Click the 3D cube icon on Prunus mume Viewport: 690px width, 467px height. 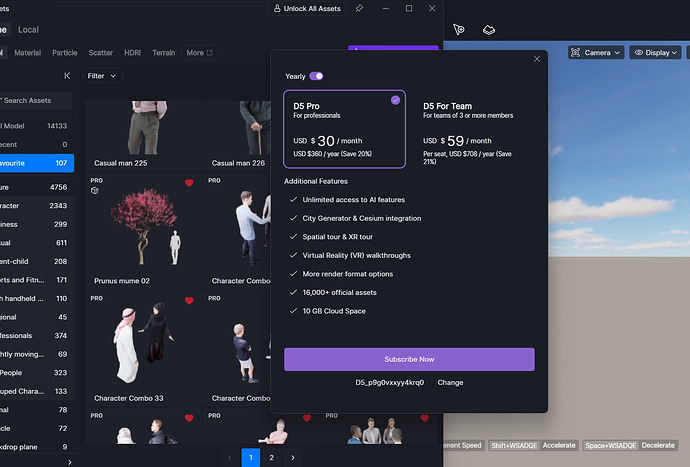coord(95,191)
